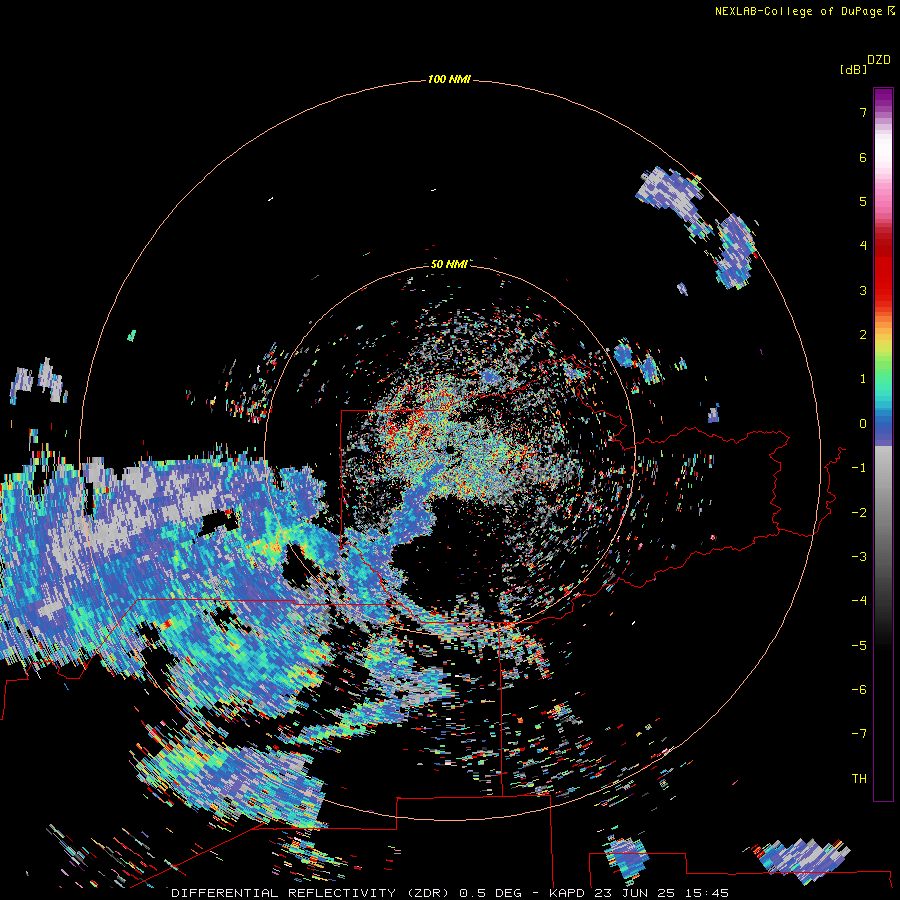Click the 4 value on color scale

click(x=863, y=246)
